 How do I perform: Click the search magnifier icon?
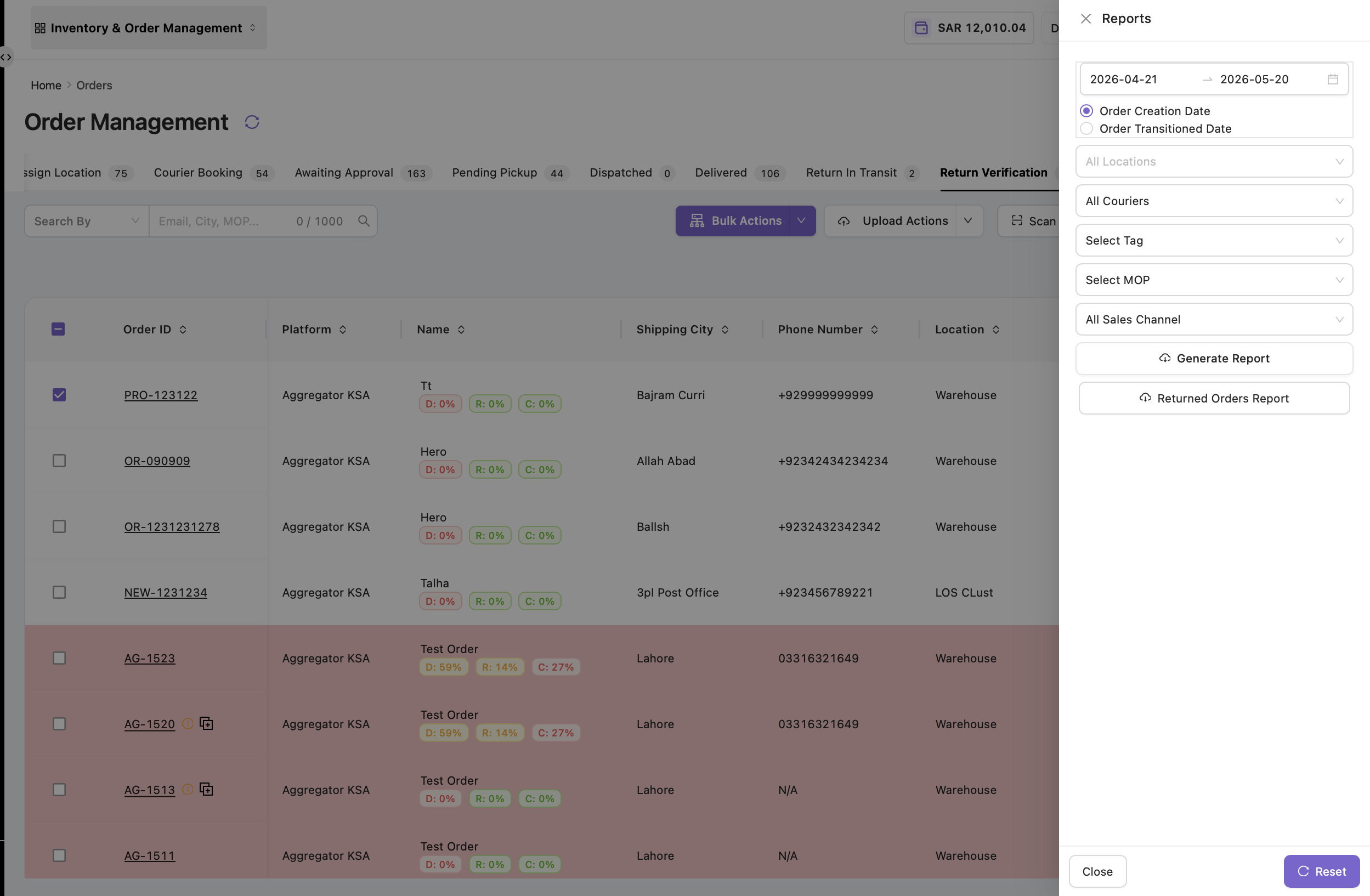(x=364, y=221)
